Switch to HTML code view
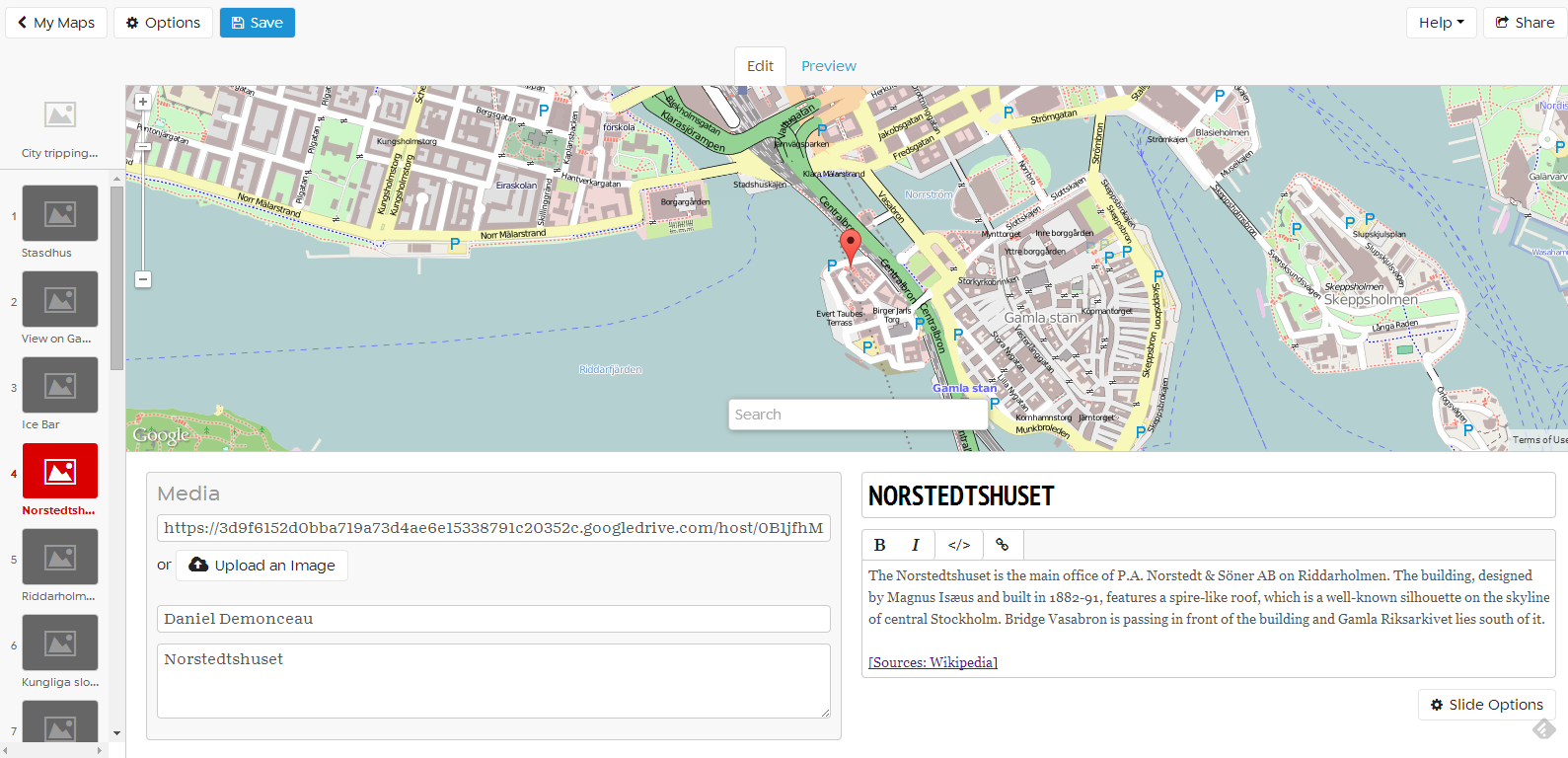The height and width of the screenshot is (758, 1568). [x=959, y=545]
